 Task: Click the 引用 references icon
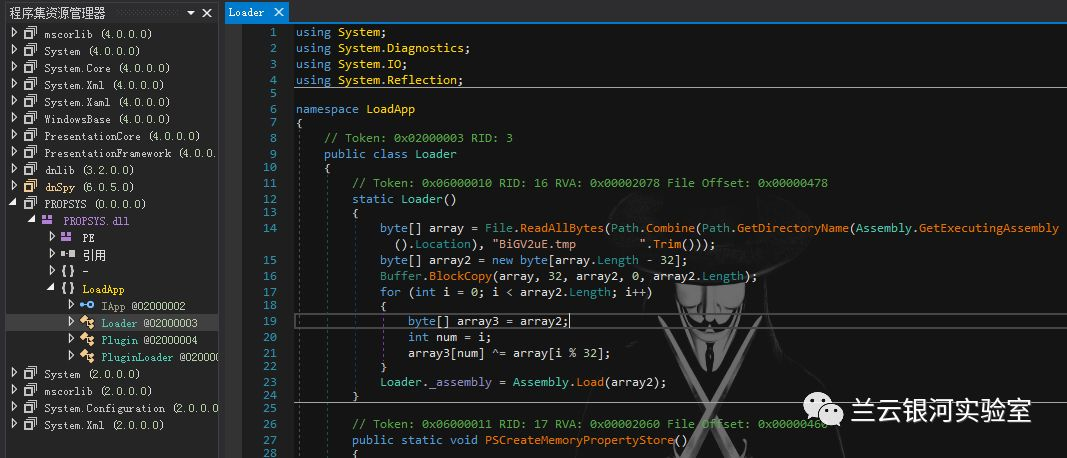68,254
